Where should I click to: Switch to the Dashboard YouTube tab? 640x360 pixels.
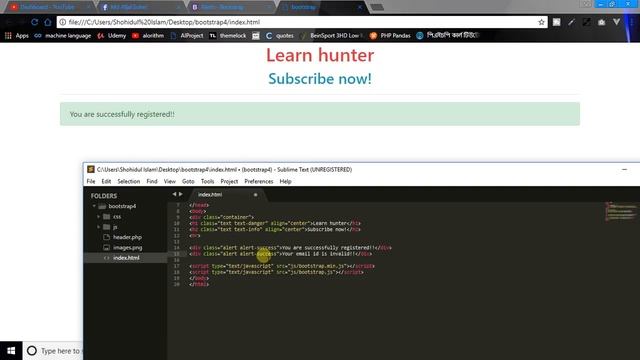pos(48,7)
